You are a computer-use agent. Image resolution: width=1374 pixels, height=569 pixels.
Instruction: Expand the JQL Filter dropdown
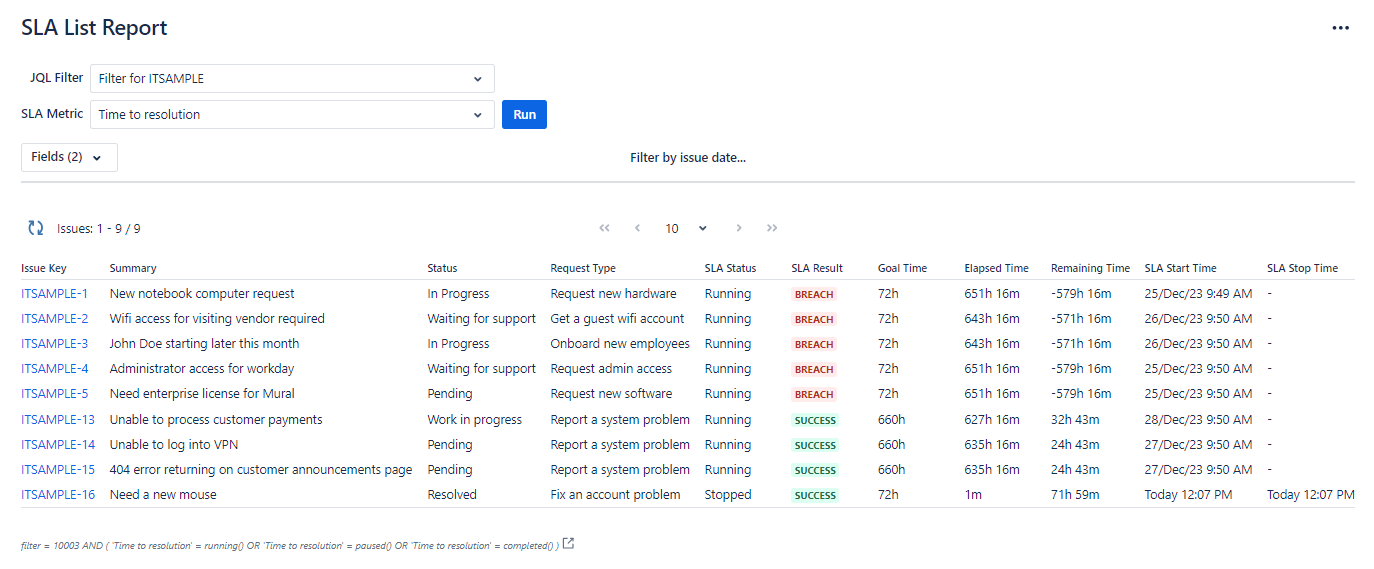[x=292, y=79]
